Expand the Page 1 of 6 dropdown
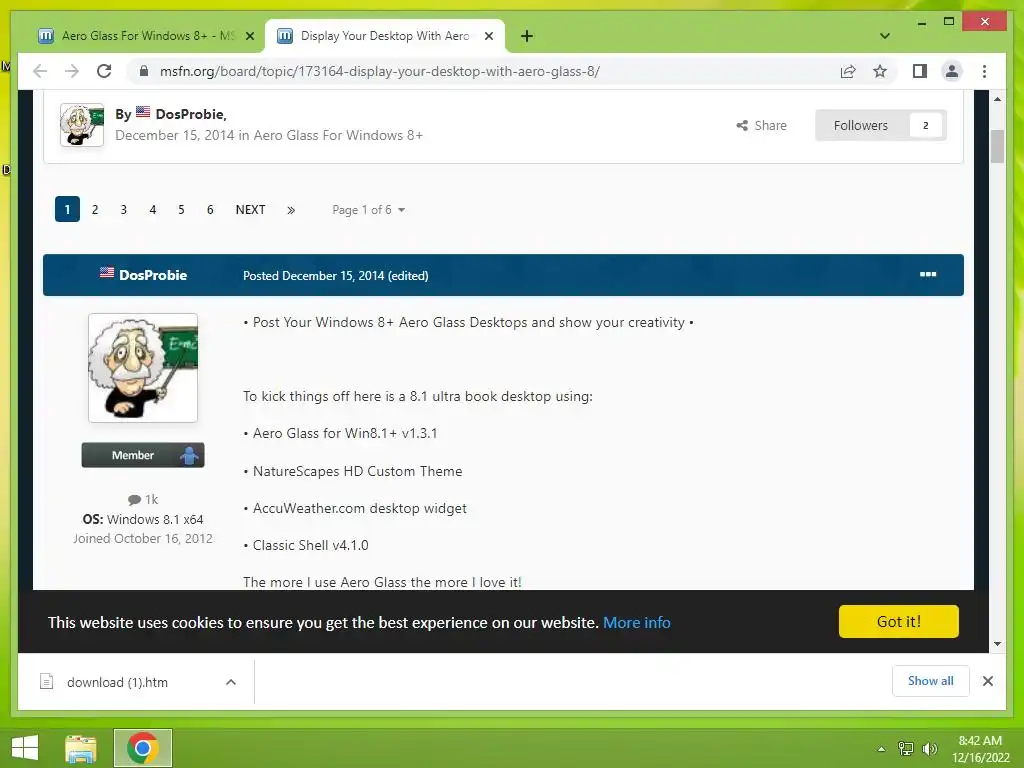 (x=368, y=210)
